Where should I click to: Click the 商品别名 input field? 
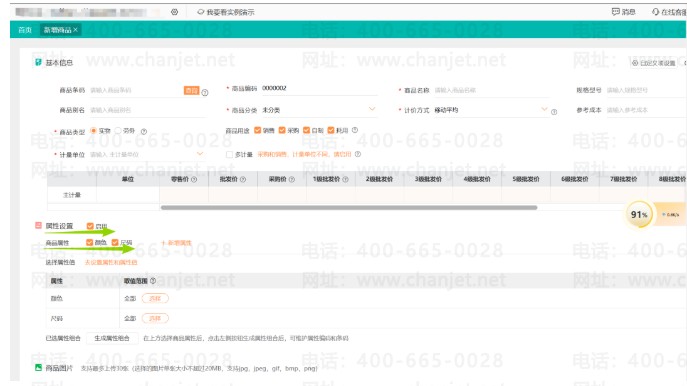(x=147, y=110)
